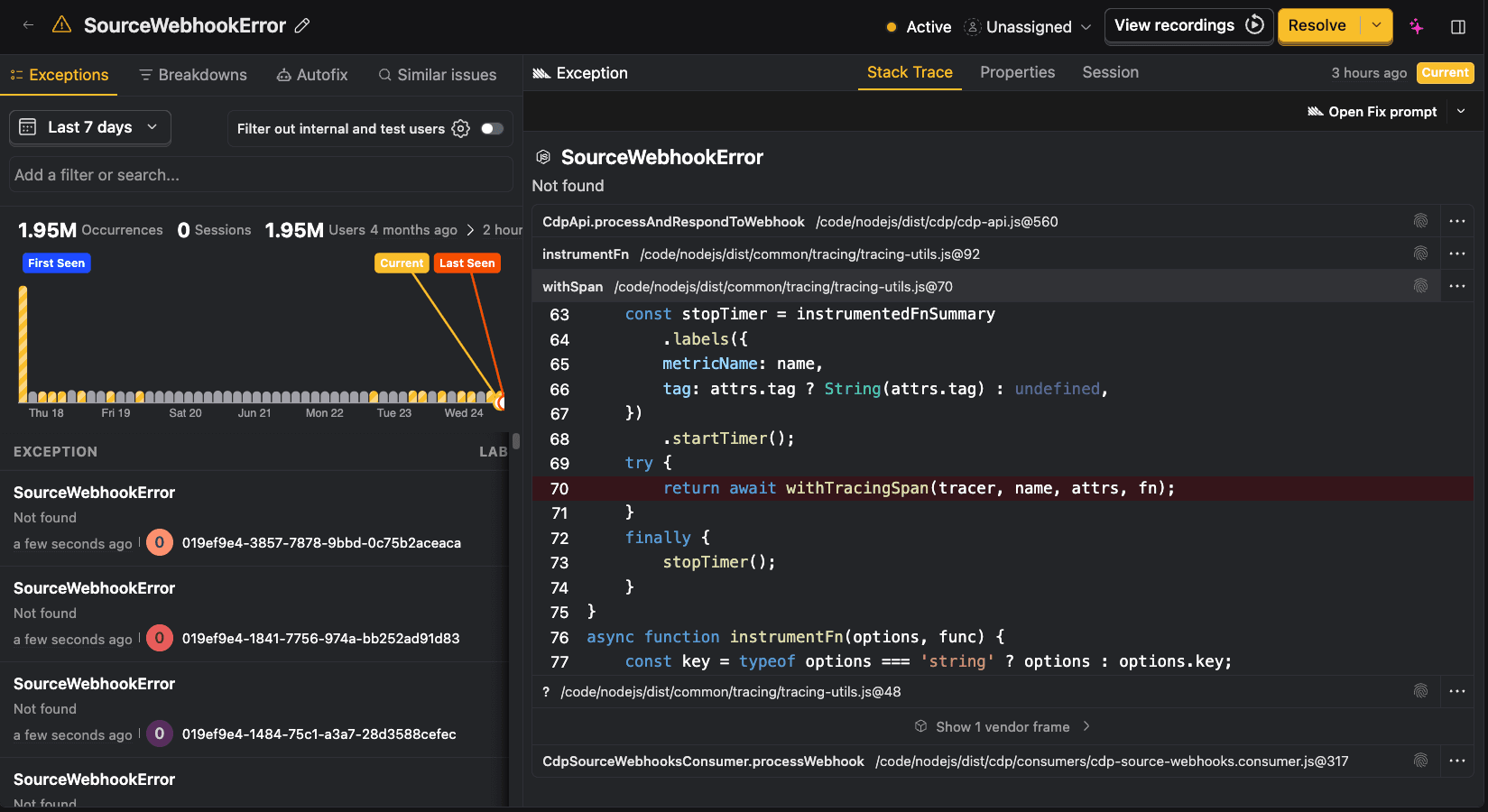Click the Current chart marker label
This screenshot has height=812, width=1488.
(x=402, y=263)
